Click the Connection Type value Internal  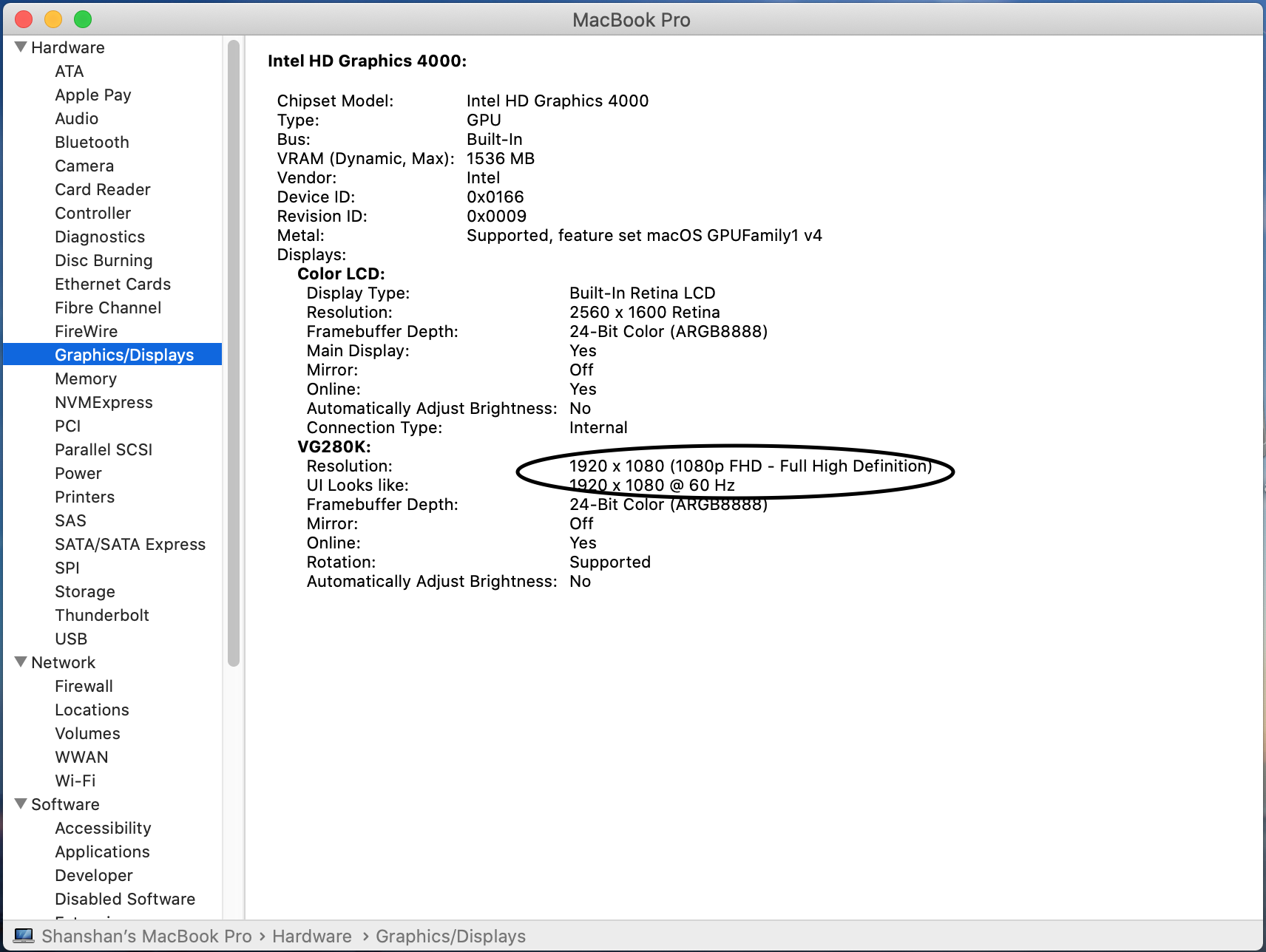598,427
